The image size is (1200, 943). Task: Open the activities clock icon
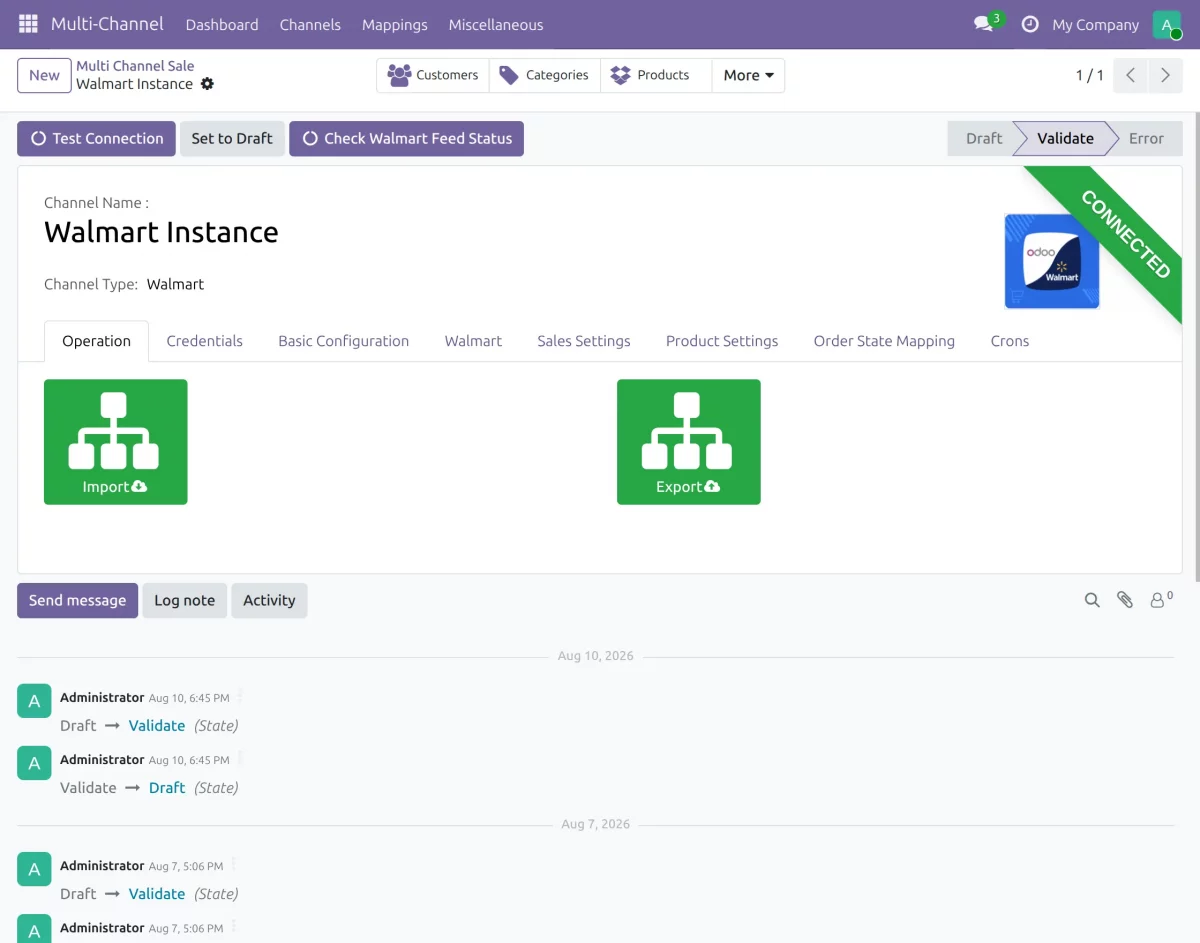(1030, 24)
